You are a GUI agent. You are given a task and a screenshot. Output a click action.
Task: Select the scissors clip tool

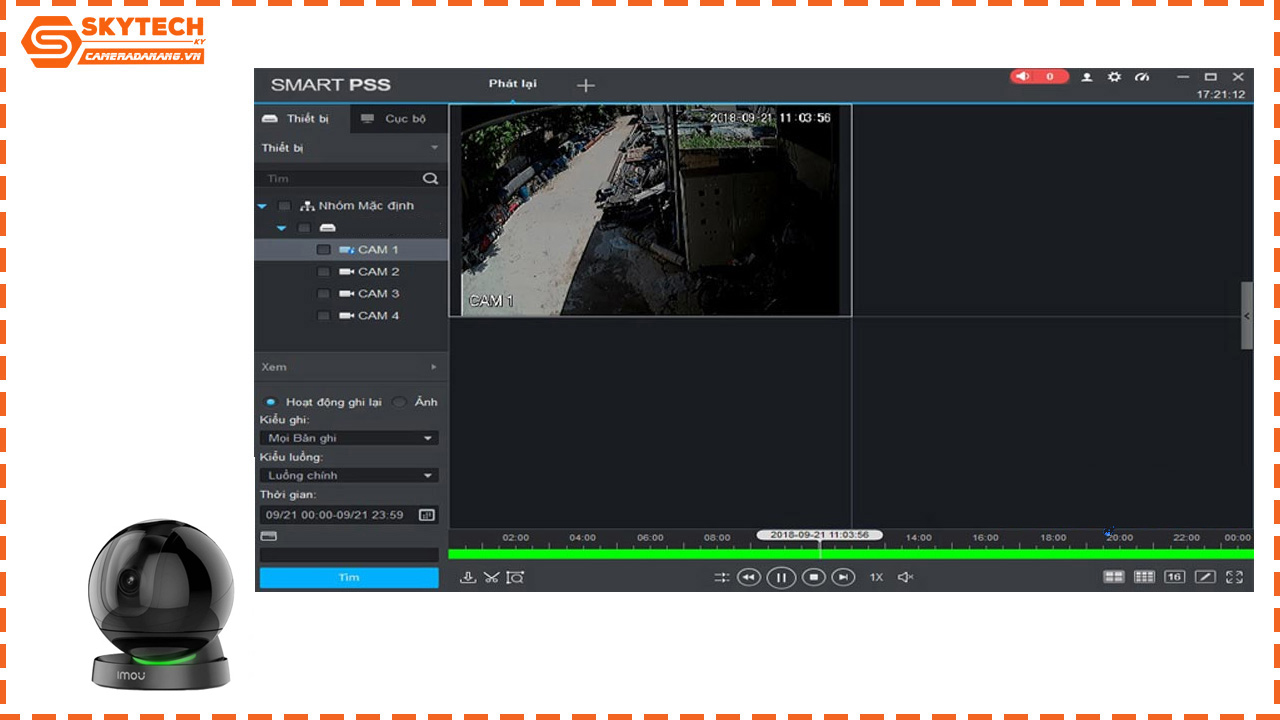coord(489,577)
